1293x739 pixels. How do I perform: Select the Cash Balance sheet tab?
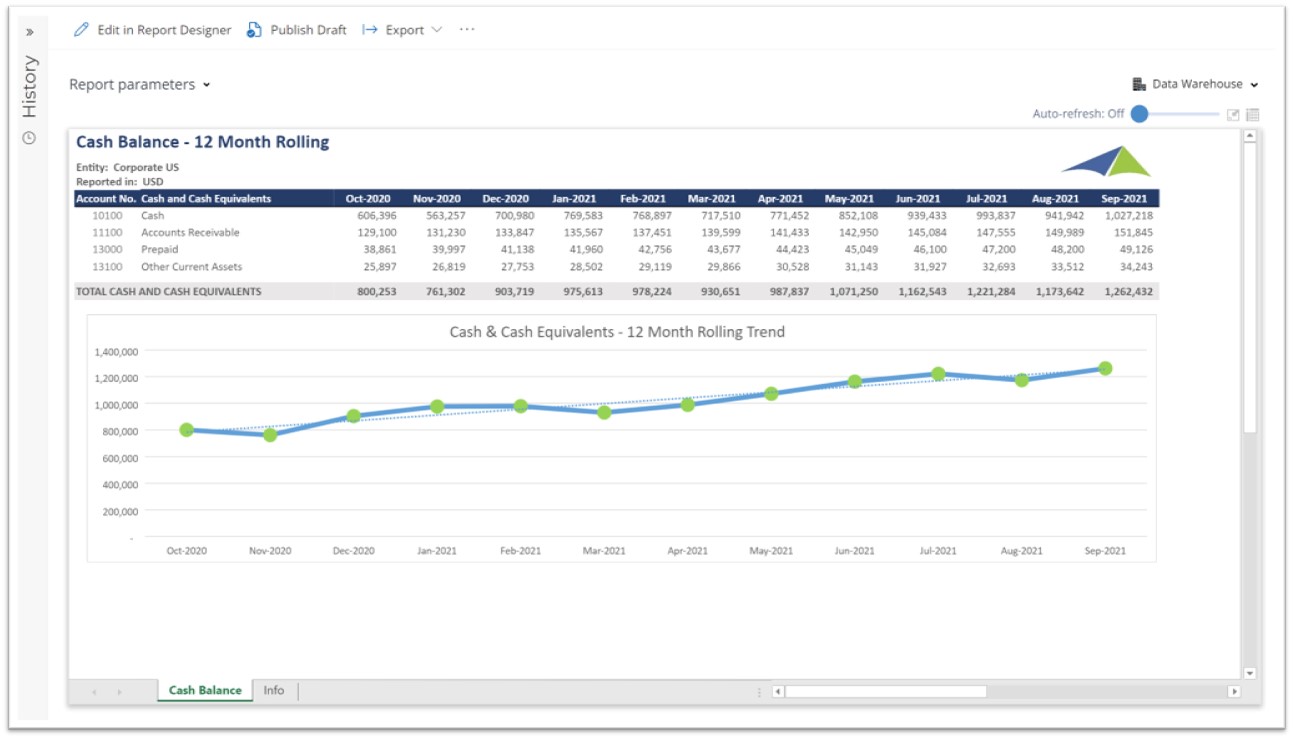pyautogui.click(x=205, y=690)
